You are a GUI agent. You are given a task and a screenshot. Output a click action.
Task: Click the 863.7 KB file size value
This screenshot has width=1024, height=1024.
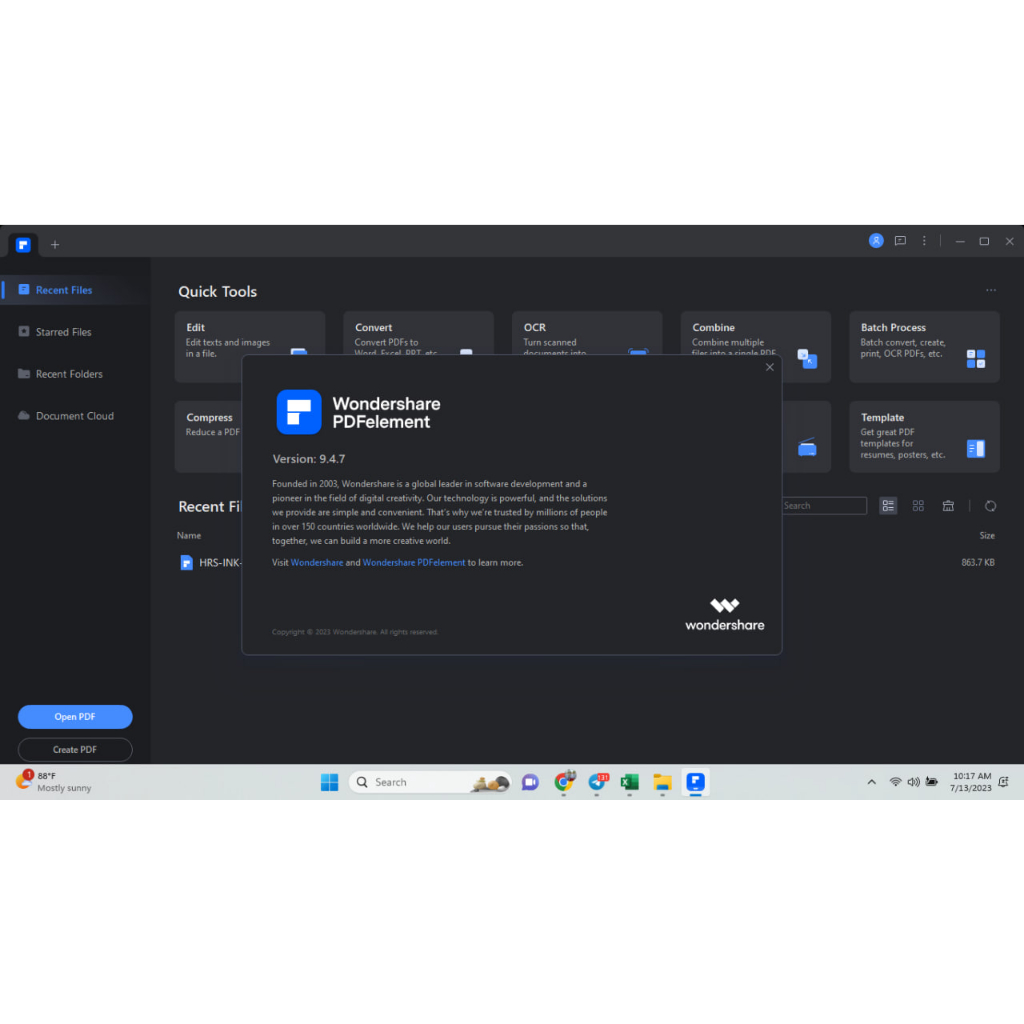(x=978, y=562)
